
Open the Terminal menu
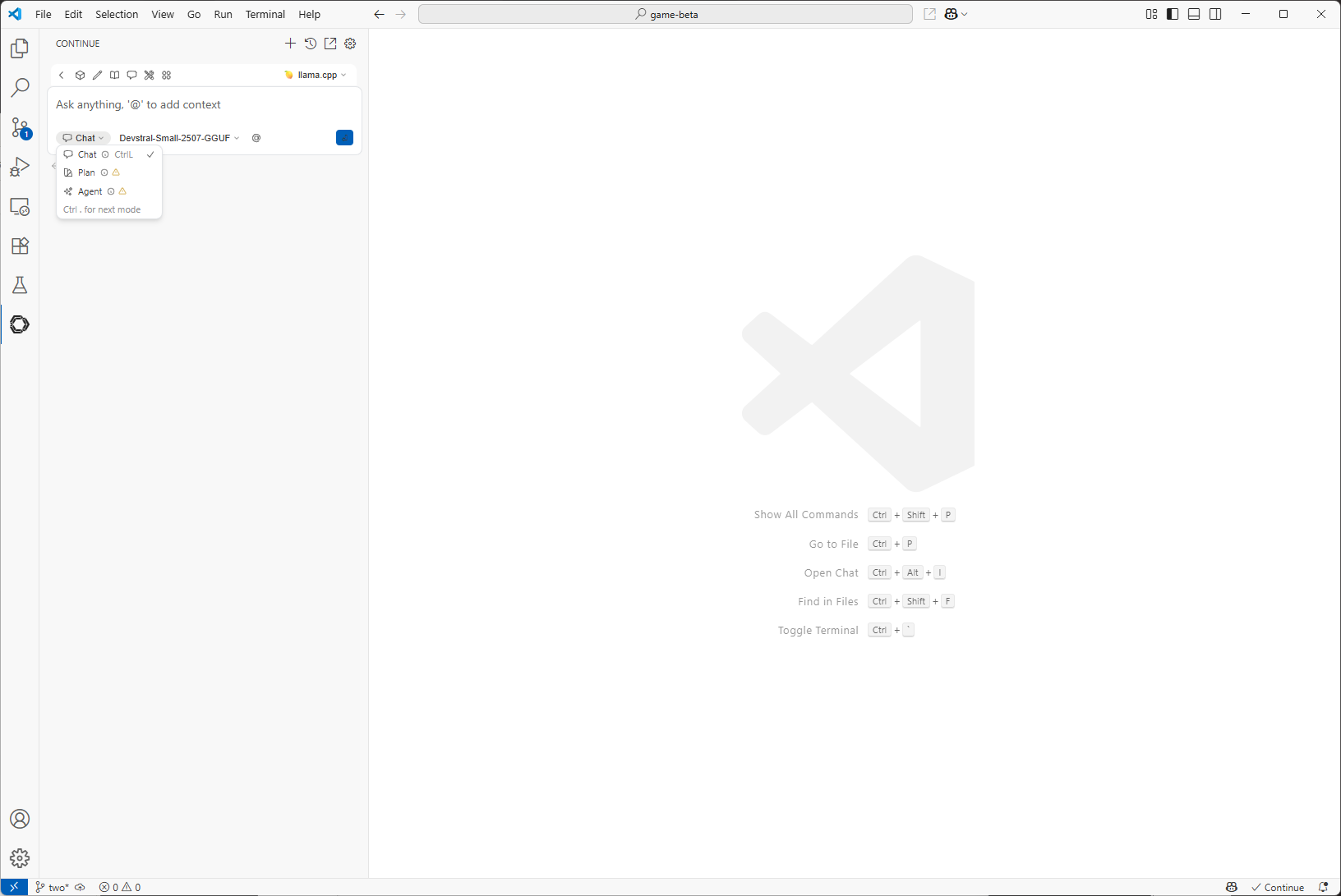[265, 14]
